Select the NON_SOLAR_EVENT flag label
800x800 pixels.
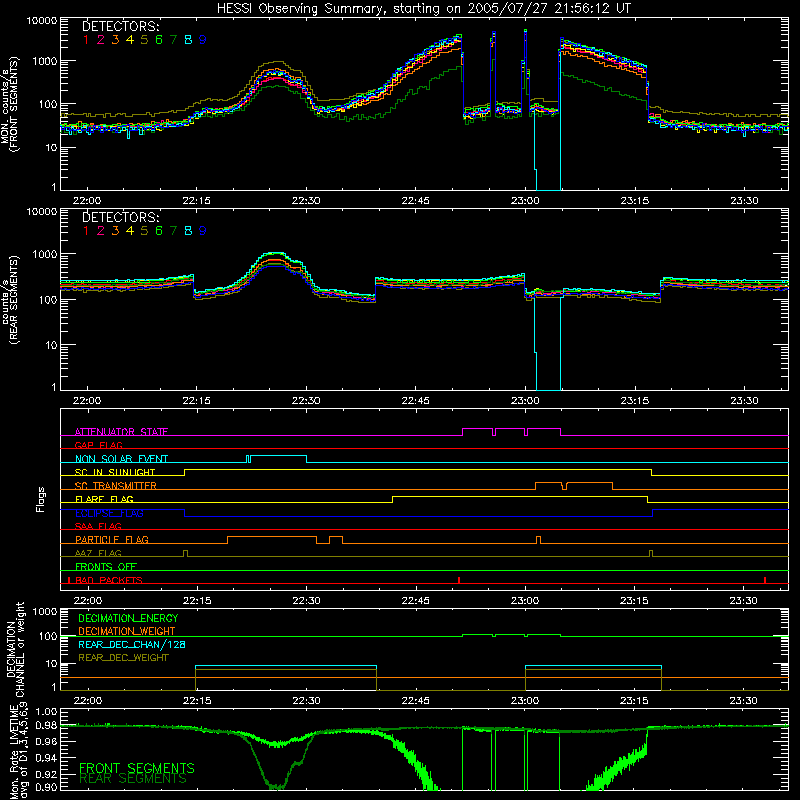point(121,459)
